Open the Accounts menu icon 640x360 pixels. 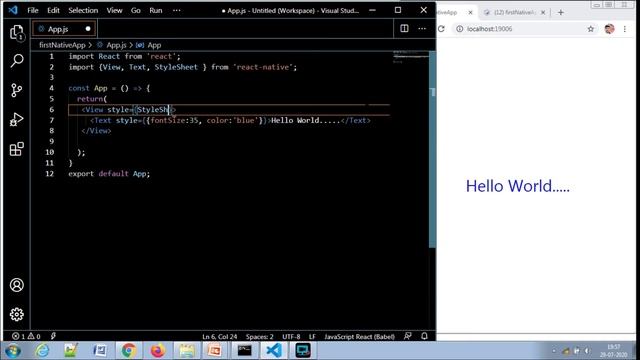17,285
